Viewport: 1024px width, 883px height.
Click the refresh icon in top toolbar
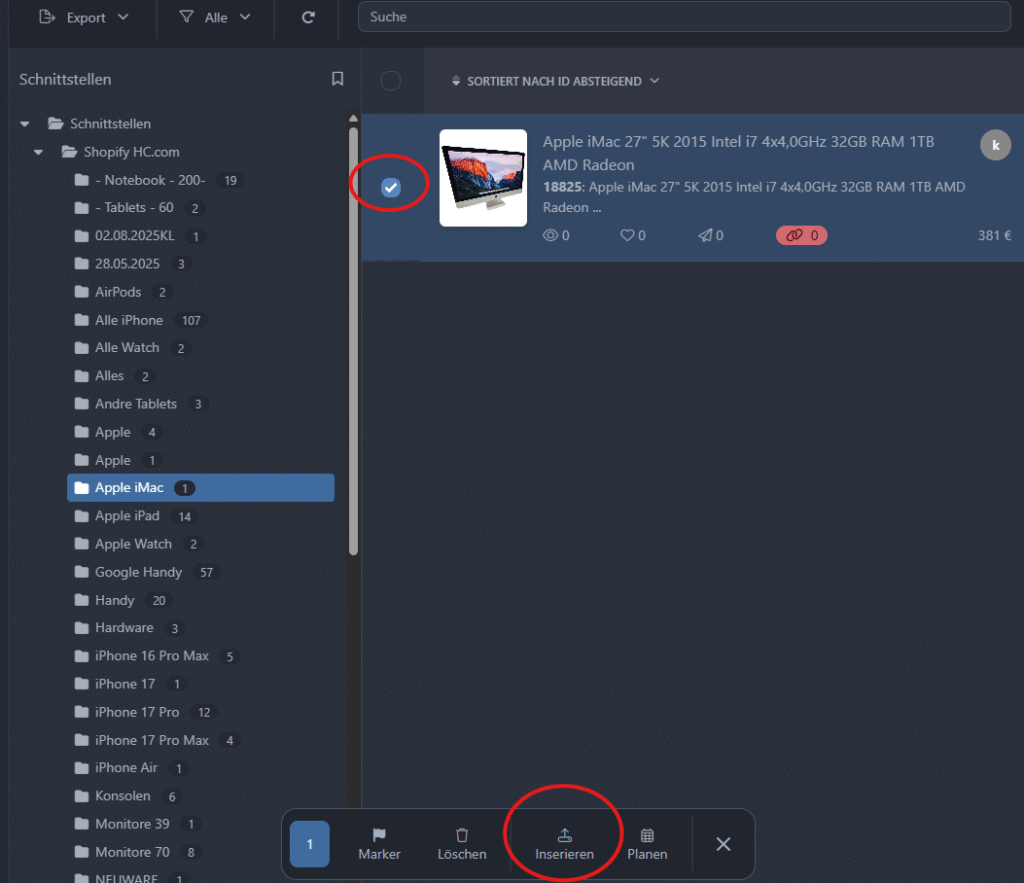(308, 17)
